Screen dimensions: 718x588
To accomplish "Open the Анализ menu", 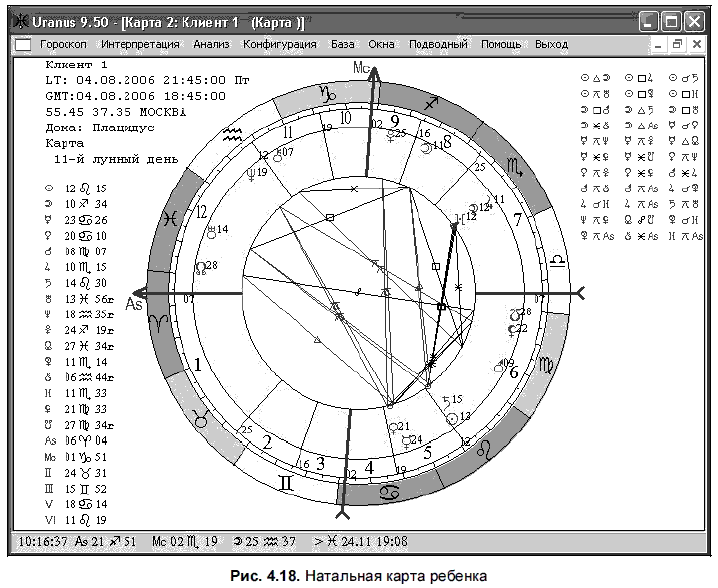I will coord(211,44).
